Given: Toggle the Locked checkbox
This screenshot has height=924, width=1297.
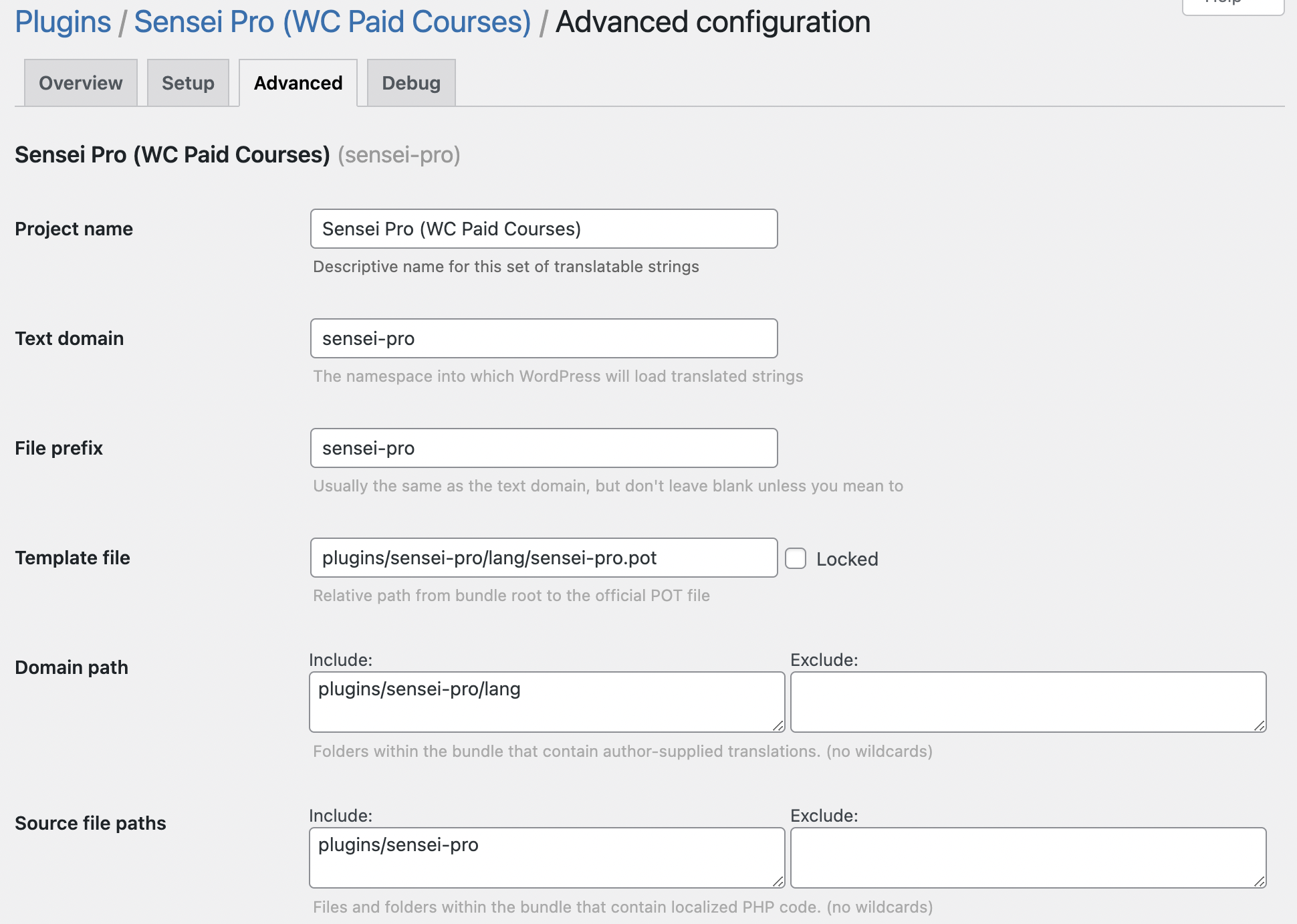Looking at the screenshot, I should pos(796,558).
